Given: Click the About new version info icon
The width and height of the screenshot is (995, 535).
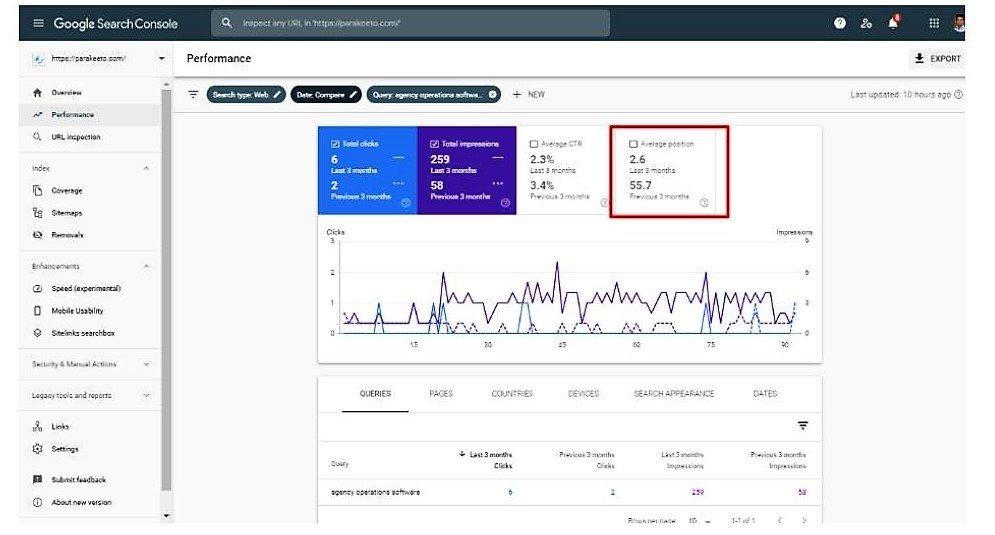Looking at the screenshot, I should pos(37,502).
